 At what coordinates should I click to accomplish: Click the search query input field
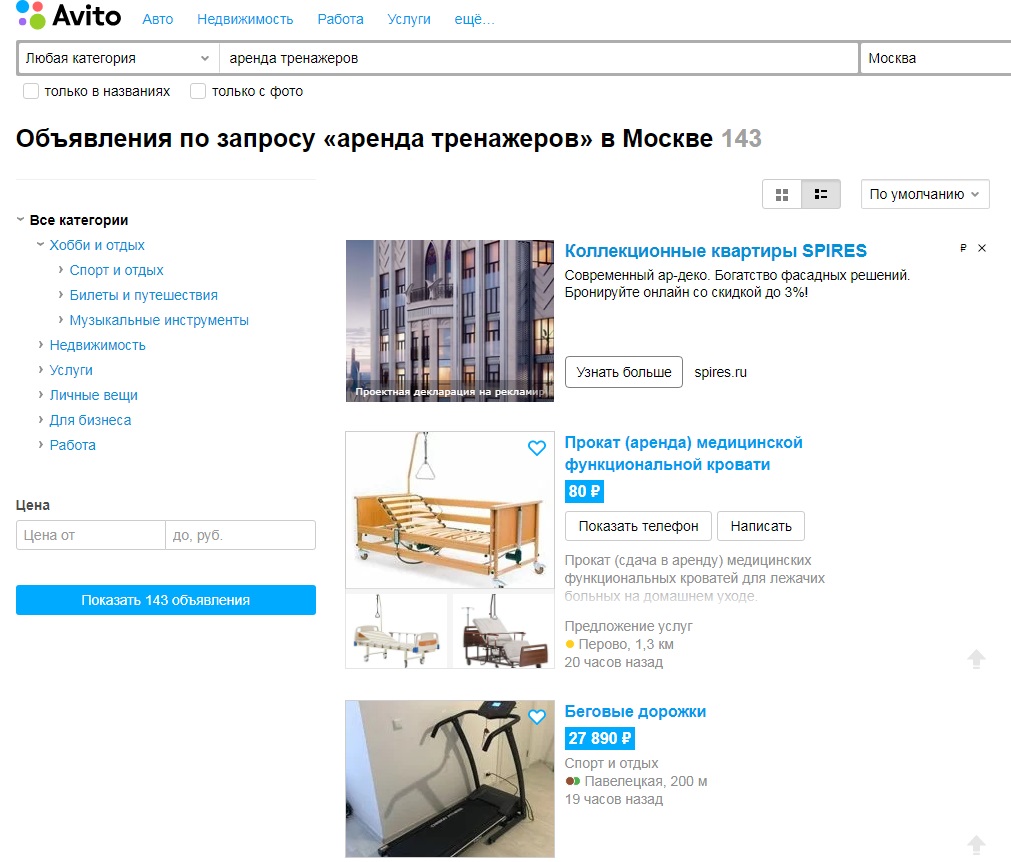[x=539, y=58]
